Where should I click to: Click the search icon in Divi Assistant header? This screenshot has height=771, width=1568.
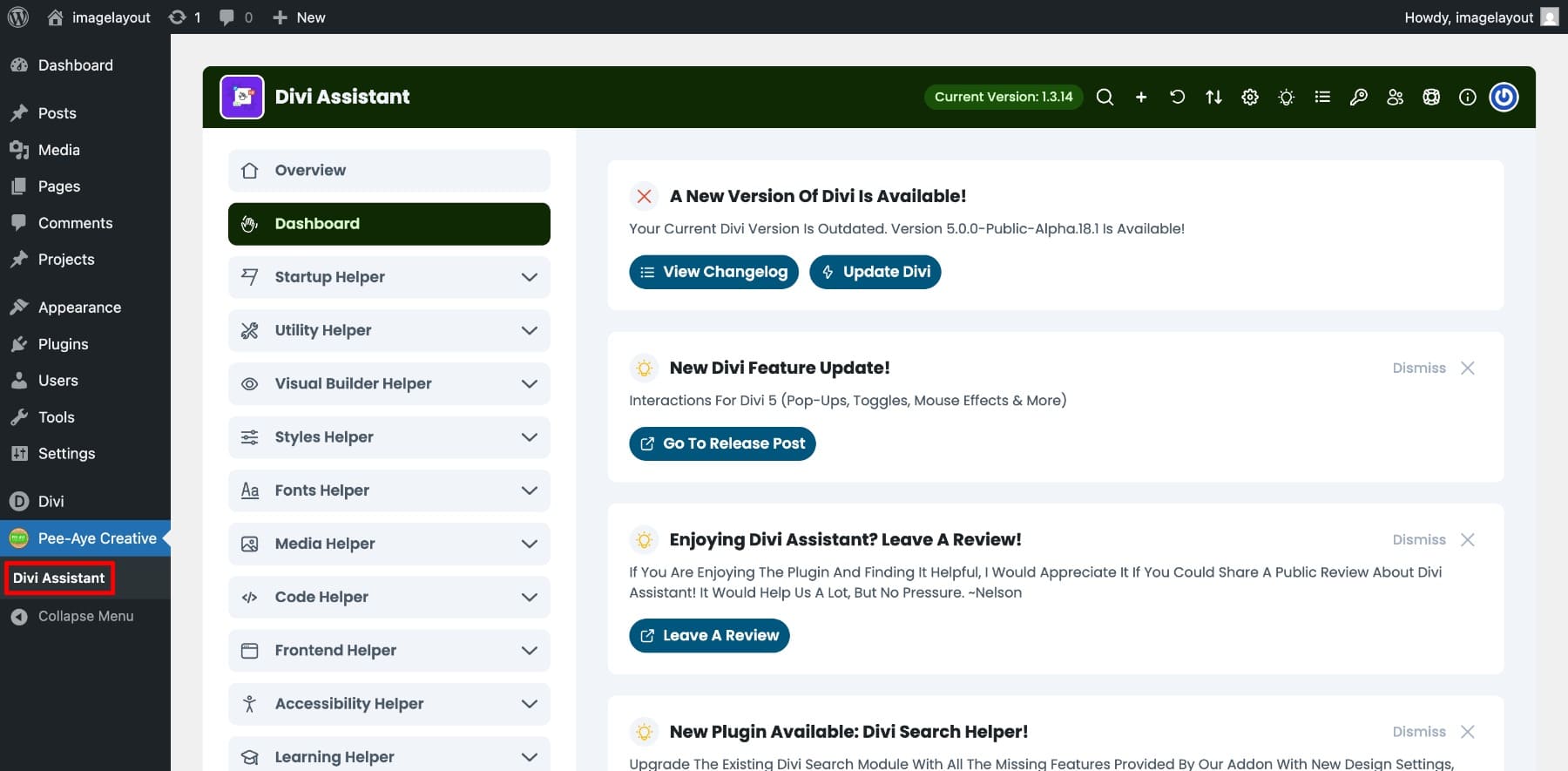tap(1105, 97)
